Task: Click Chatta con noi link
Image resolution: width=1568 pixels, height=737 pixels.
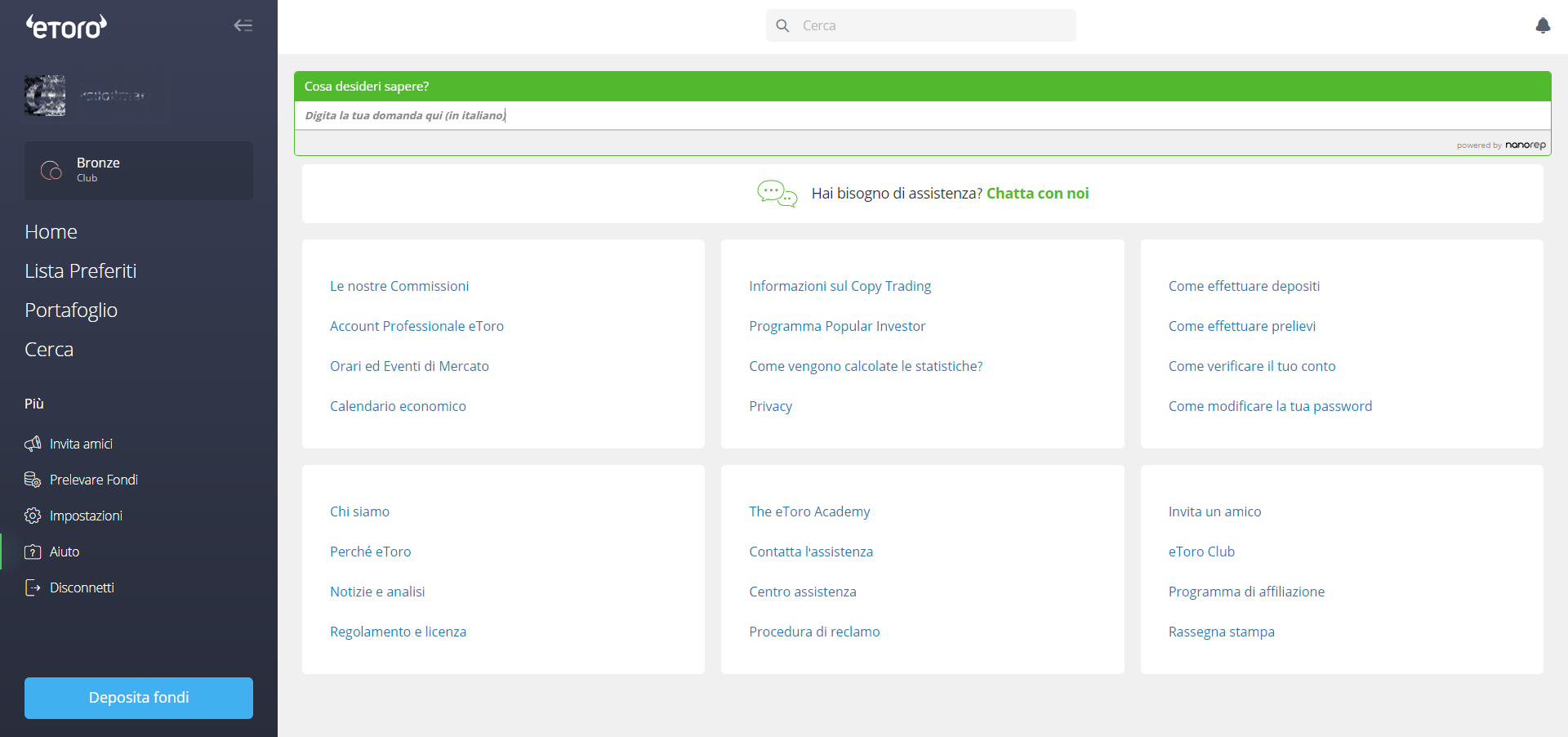Action: 1037,194
